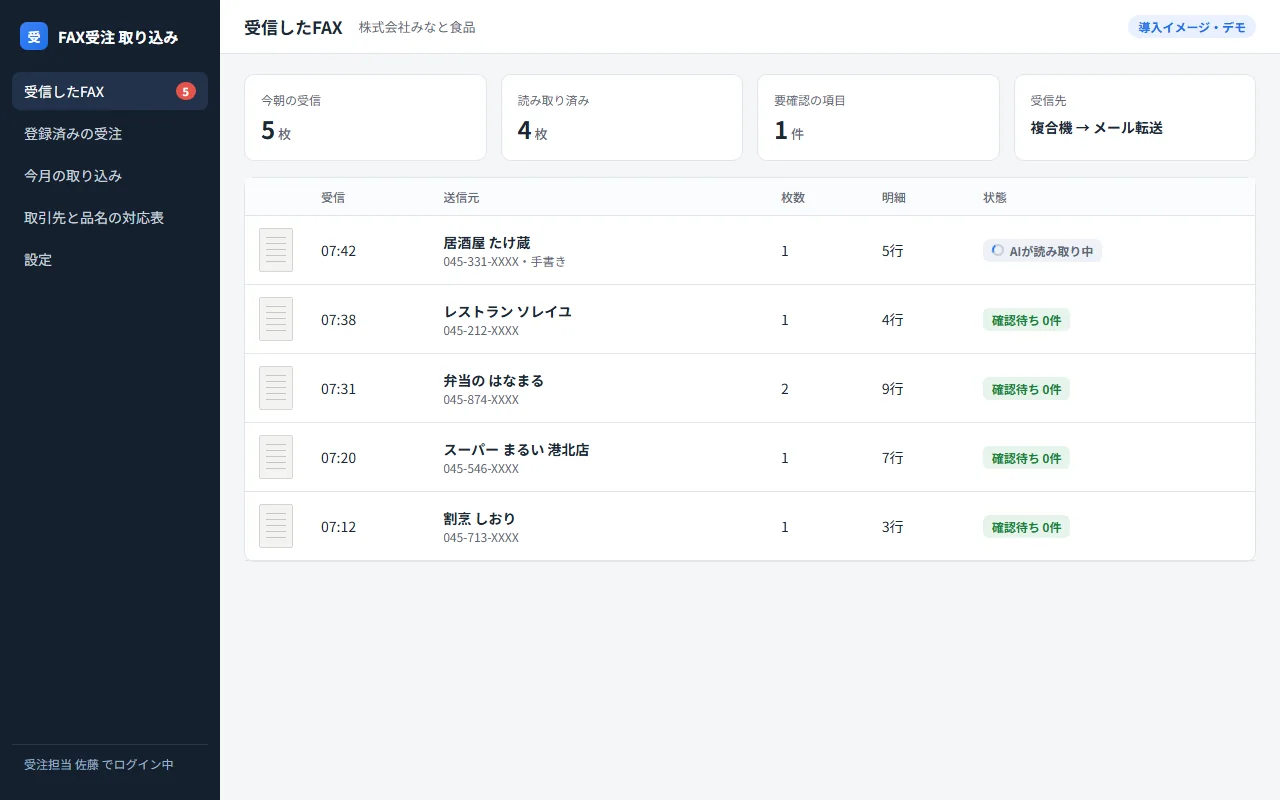The height and width of the screenshot is (800, 1280).
Task: Click the 07:38 received time
Action: click(x=338, y=320)
